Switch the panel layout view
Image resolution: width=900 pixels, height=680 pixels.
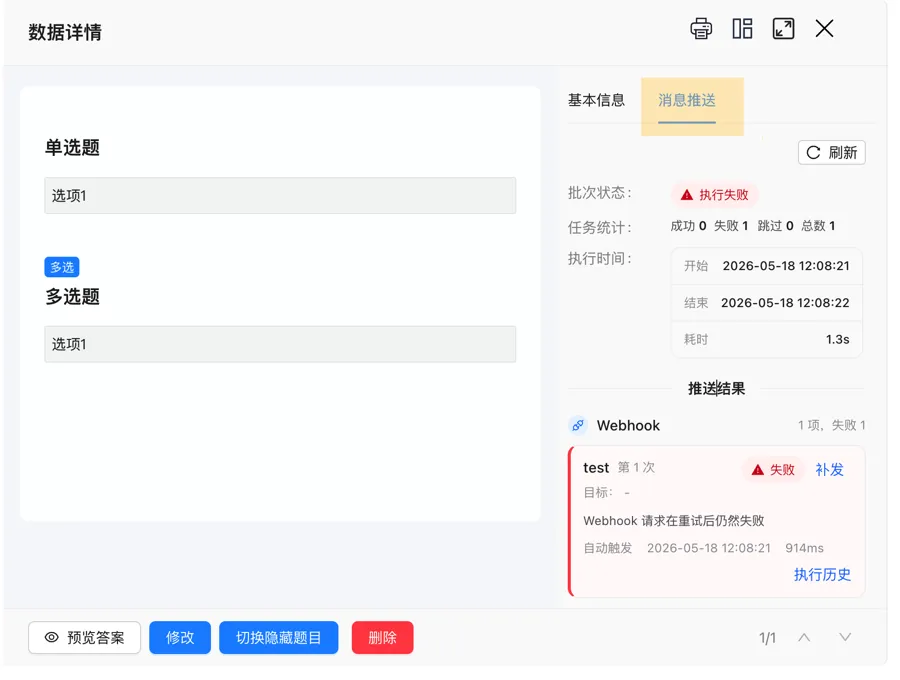click(742, 29)
